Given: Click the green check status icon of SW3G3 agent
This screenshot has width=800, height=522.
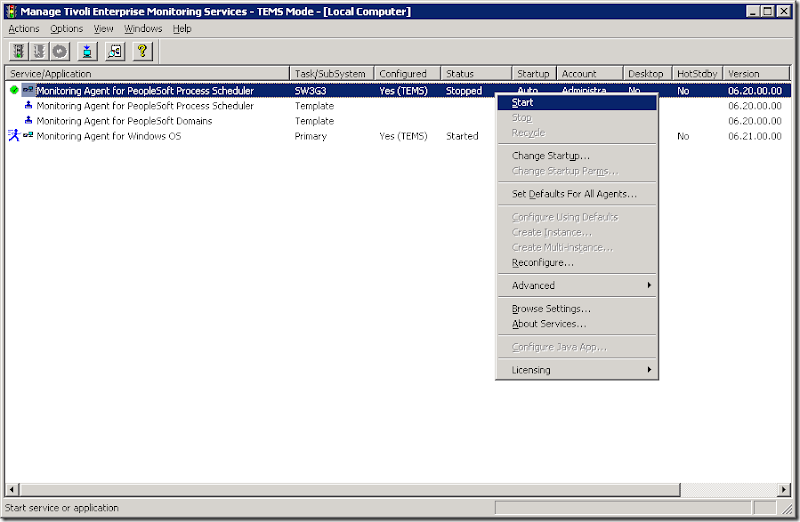Looking at the screenshot, I should coord(14,90).
